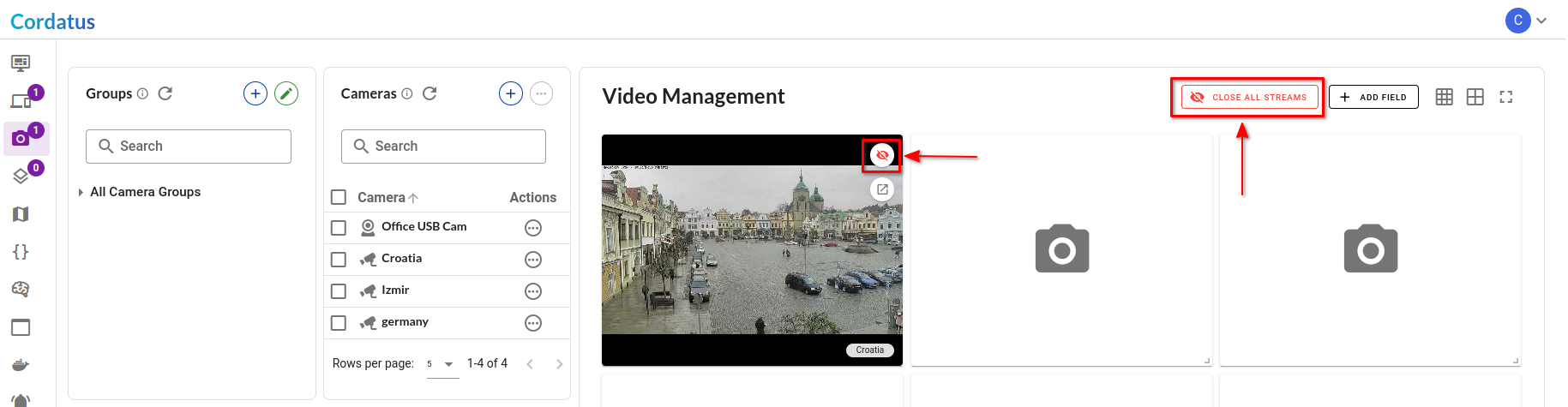Select the 3x3 grid layout icon

click(1445, 97)
